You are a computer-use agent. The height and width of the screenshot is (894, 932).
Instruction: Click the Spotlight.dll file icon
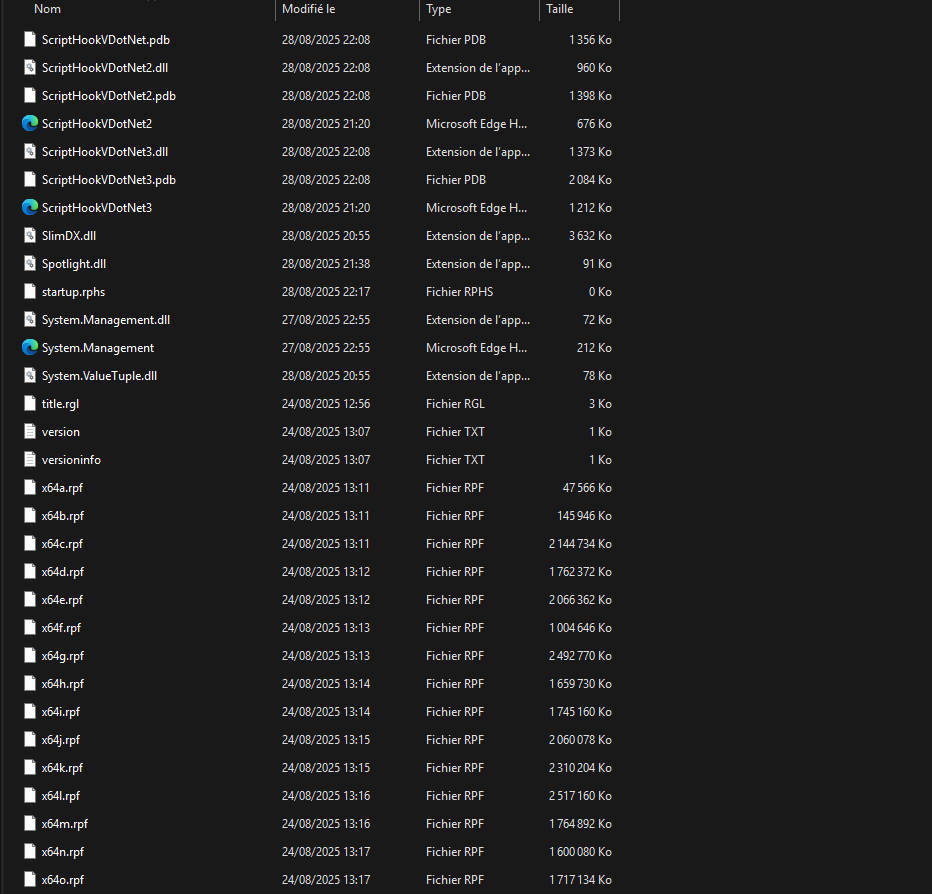(x=30, y=264)
